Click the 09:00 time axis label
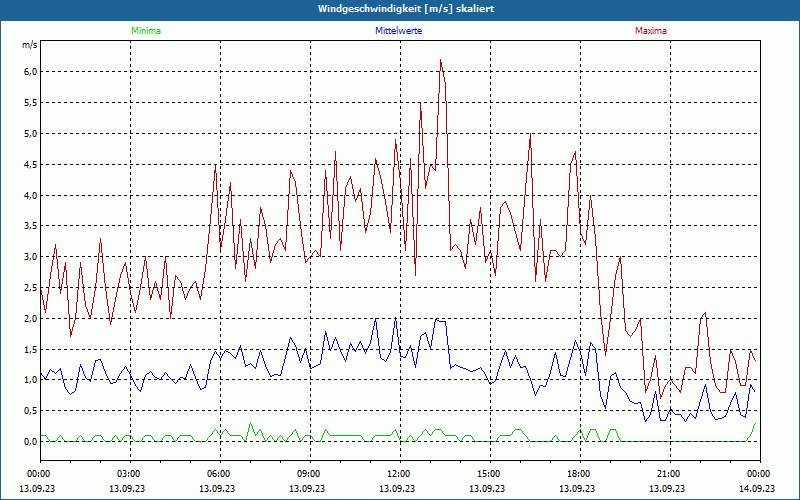This screenshot has width=800, height=500. [310, 474]
